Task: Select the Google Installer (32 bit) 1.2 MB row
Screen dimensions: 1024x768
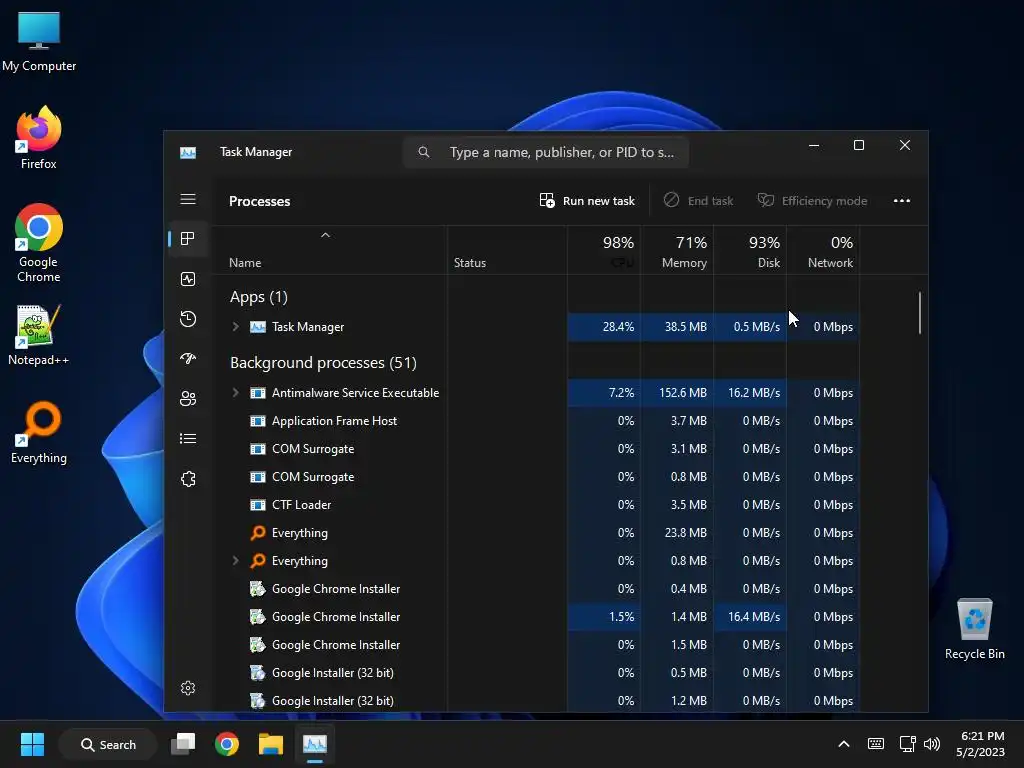Action: (536, 701)
